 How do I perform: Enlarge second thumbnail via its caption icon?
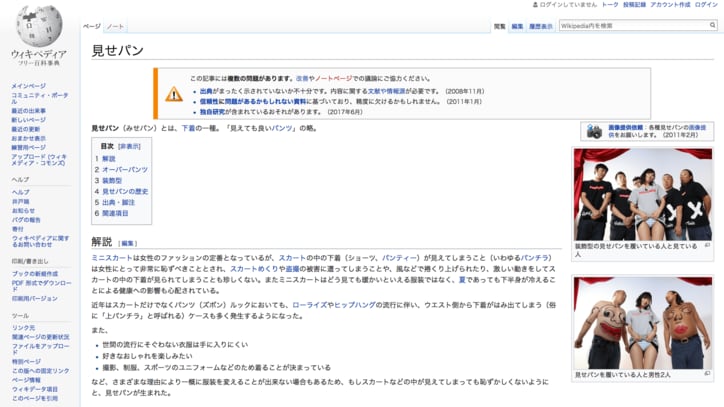coord(707,373)
